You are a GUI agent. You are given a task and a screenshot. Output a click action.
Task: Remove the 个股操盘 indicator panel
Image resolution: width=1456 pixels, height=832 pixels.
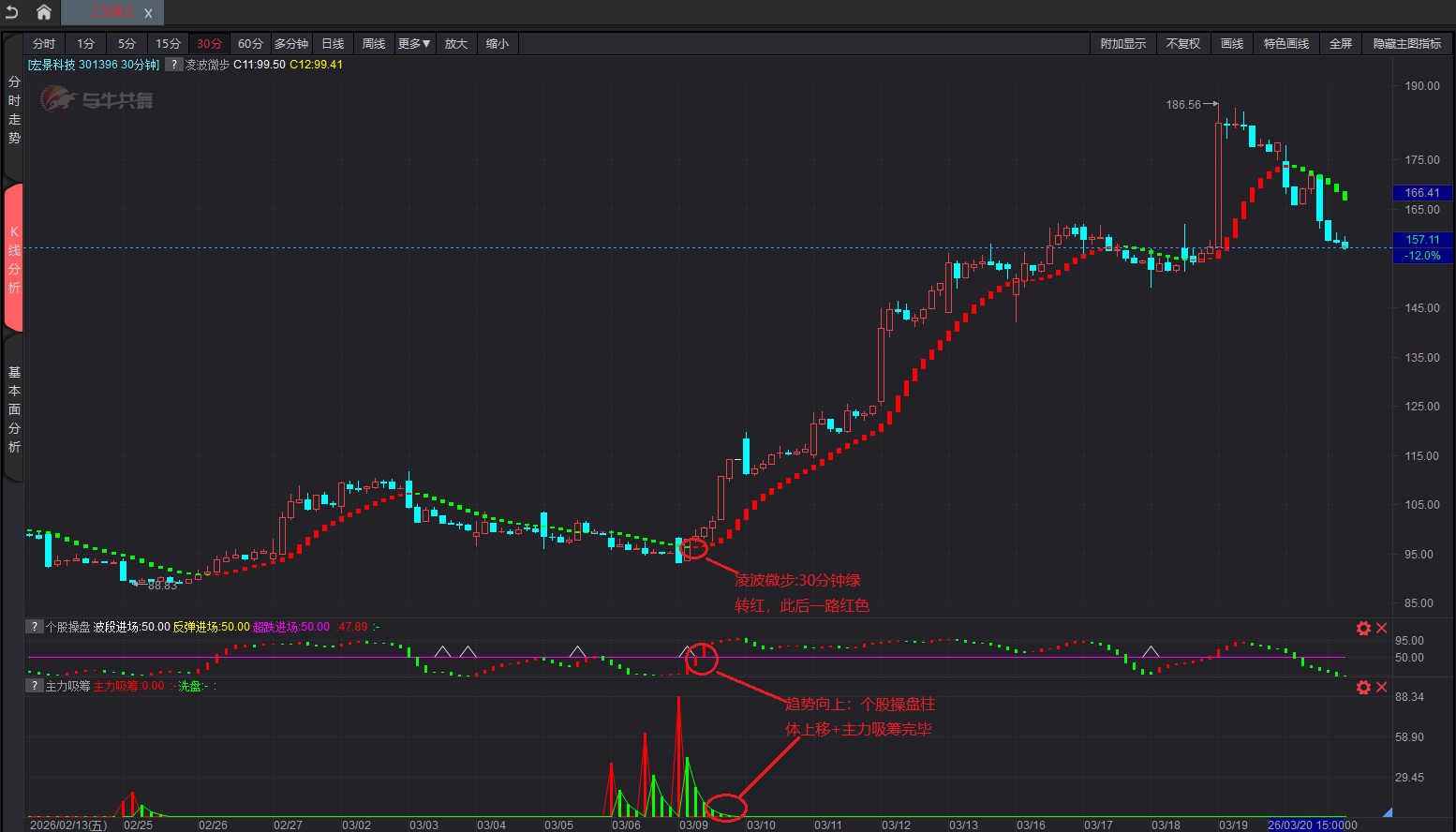pyautogui.click(x=1381, y=628)
